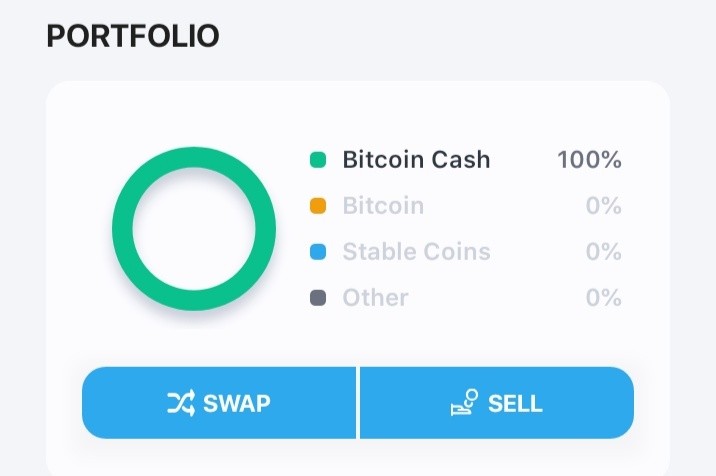Click the PORTFOLIO heading
Image resolution: width=716 pixels, height=476 pixels.
coord(133,36)
